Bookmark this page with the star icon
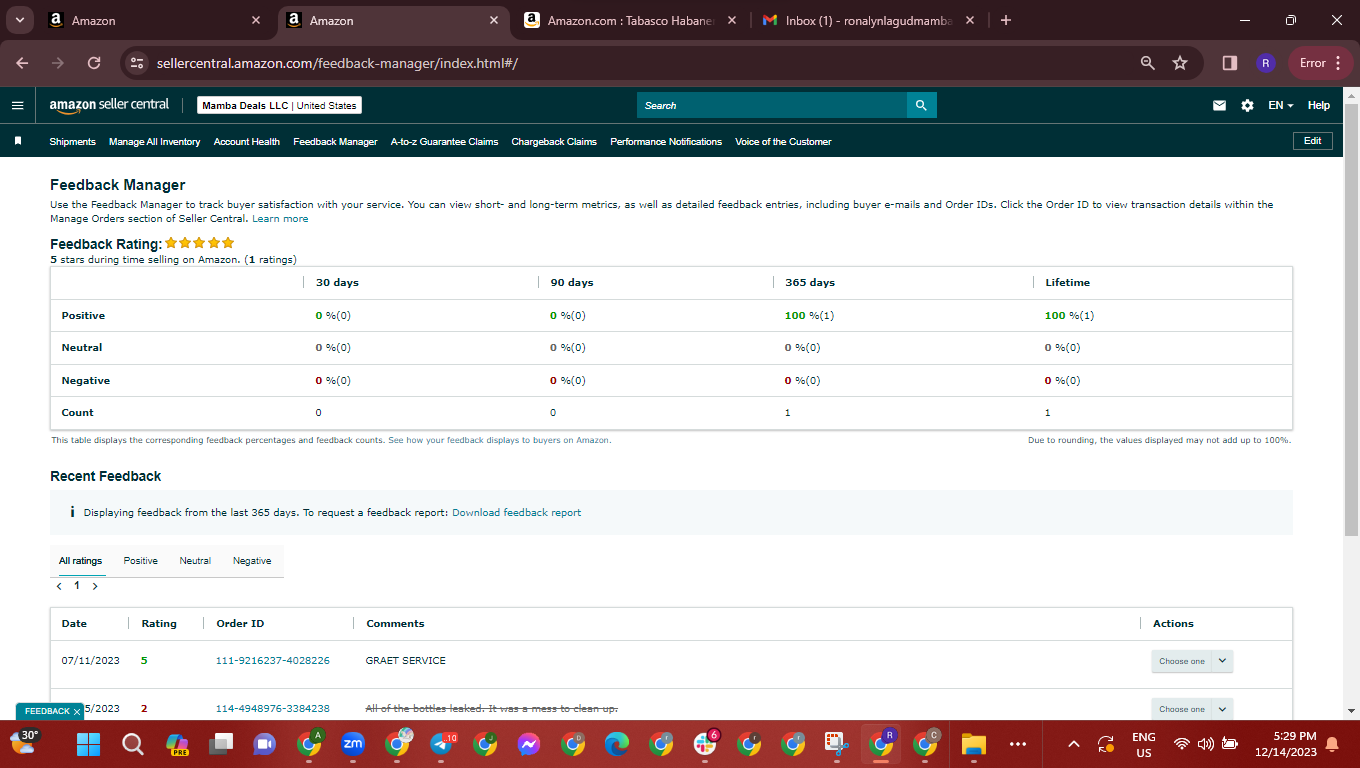Viewport: 1360px width, 768px height. pos(1180,63)
